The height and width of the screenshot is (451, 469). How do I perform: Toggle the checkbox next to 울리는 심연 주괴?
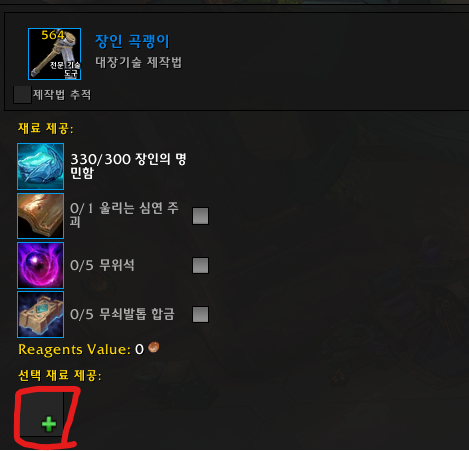pyautogui.click(x=200, y=216)
